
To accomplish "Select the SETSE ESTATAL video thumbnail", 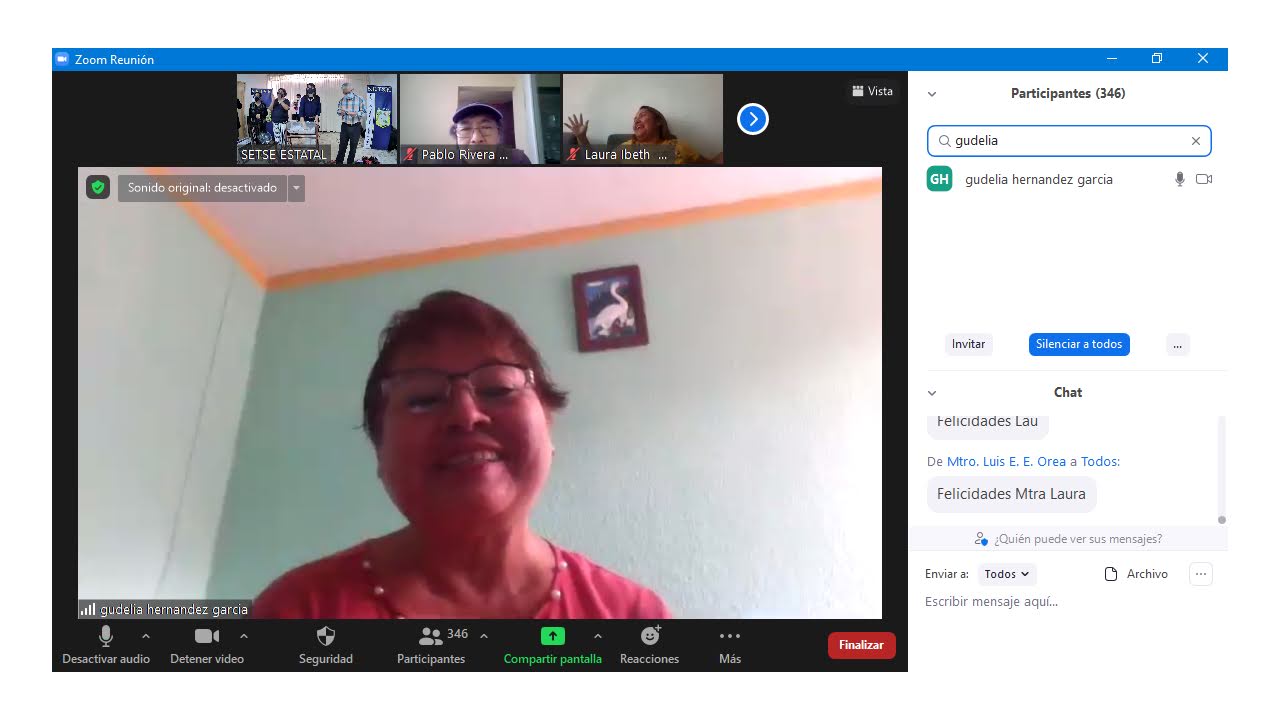I will [317, 119].
